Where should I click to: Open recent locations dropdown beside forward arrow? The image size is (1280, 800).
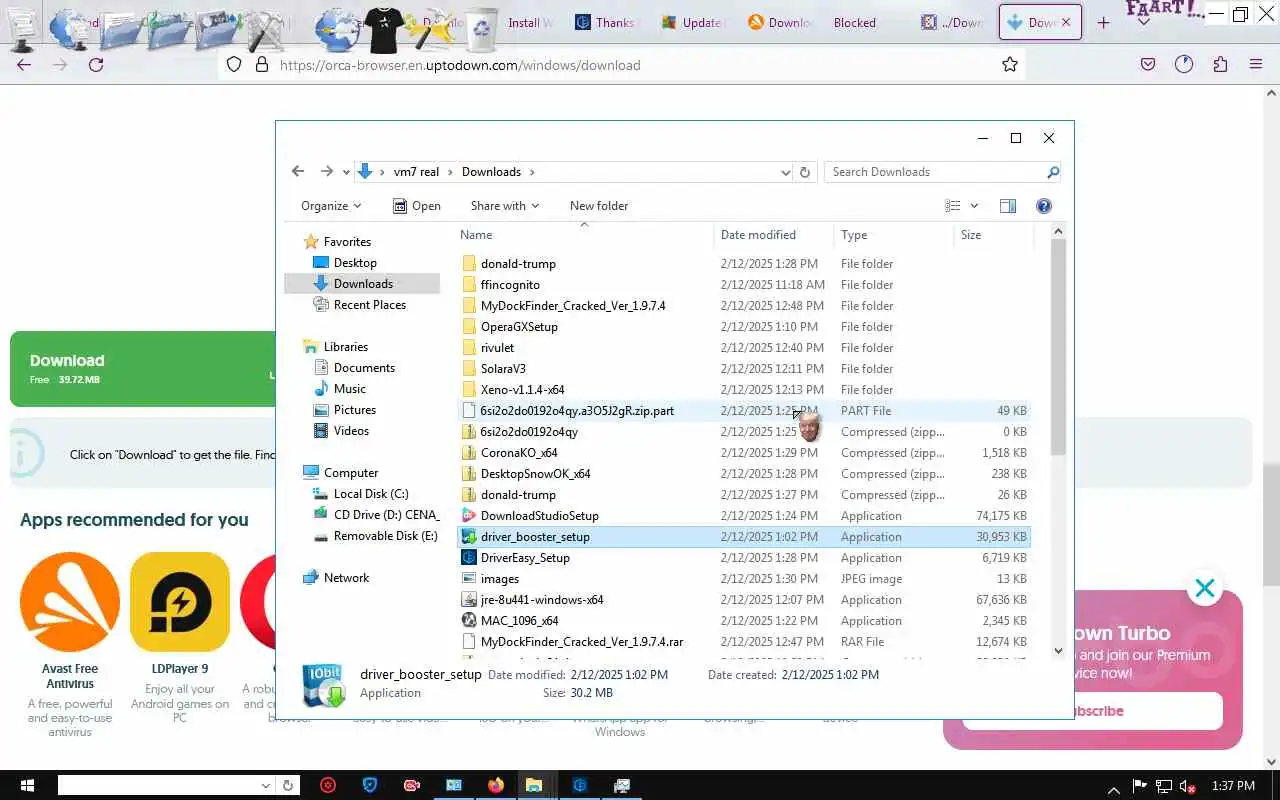point(346,172)
